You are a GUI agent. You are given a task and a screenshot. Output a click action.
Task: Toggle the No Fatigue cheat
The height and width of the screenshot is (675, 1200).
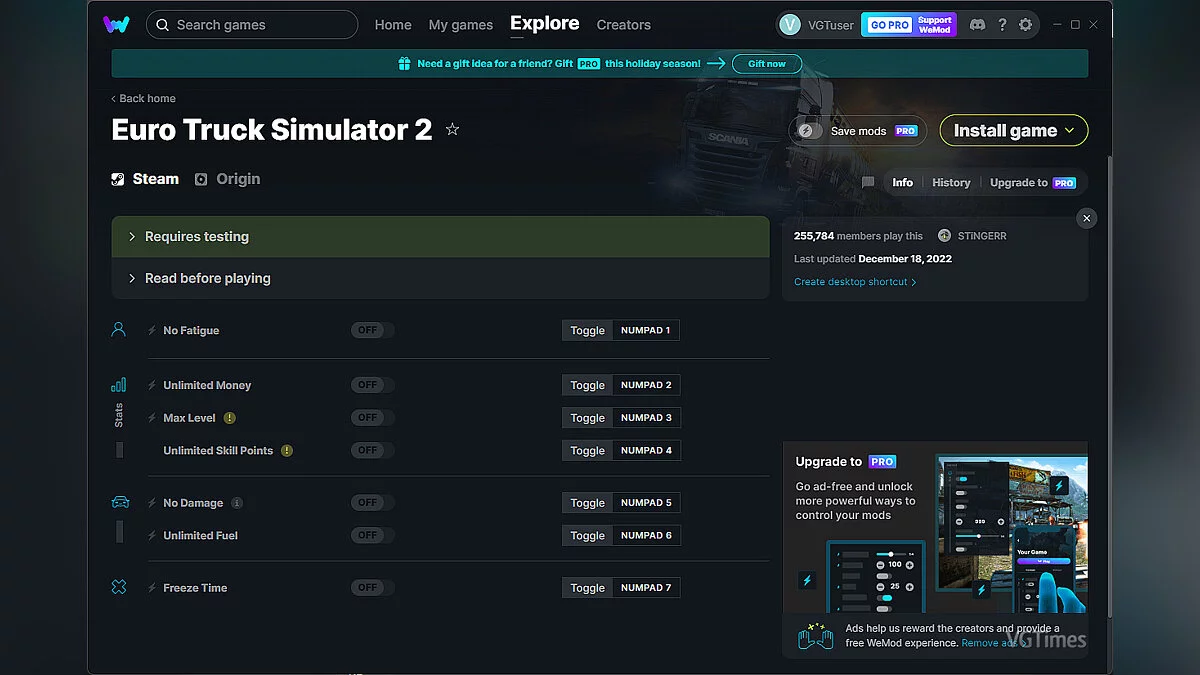click(586, 330)
